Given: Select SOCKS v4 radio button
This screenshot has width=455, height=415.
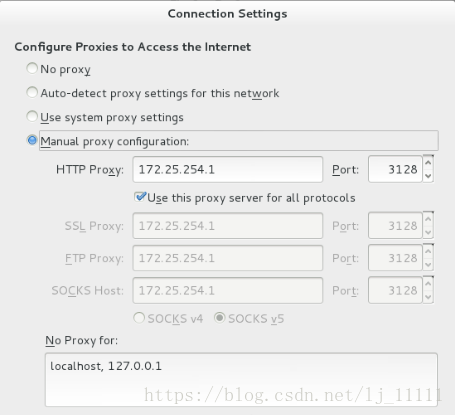Looking at the screenshot, I should pos(139,318).
